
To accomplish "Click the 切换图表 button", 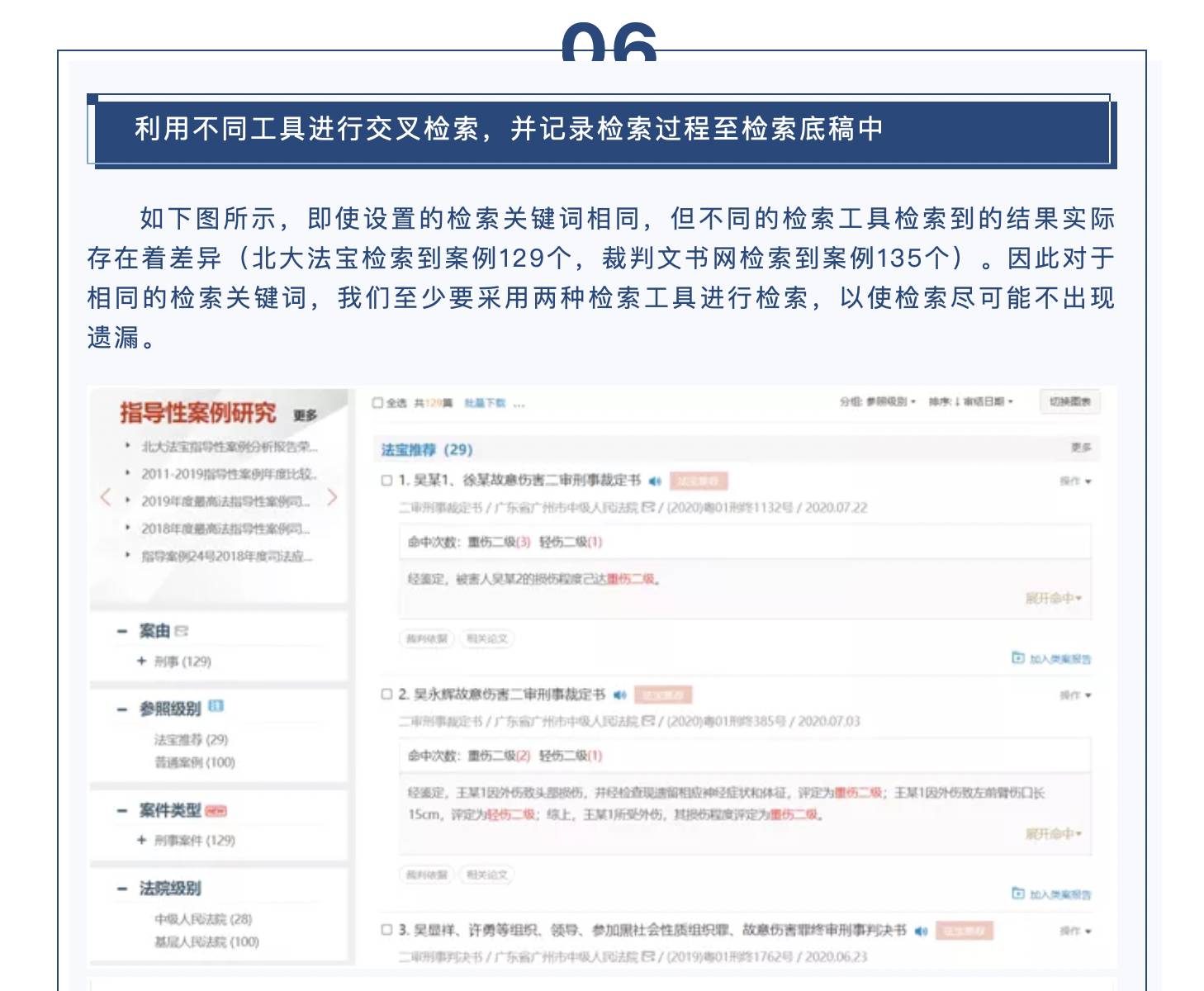I will click(x=1070, y=401).
